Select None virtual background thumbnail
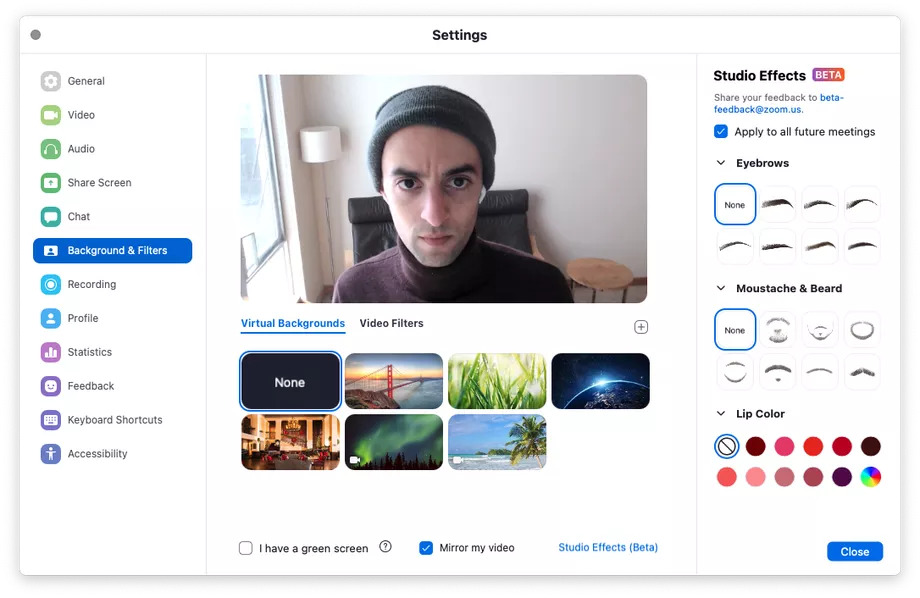Image resolution: width=920 pixels, height=598 pixels. point(290,381)
